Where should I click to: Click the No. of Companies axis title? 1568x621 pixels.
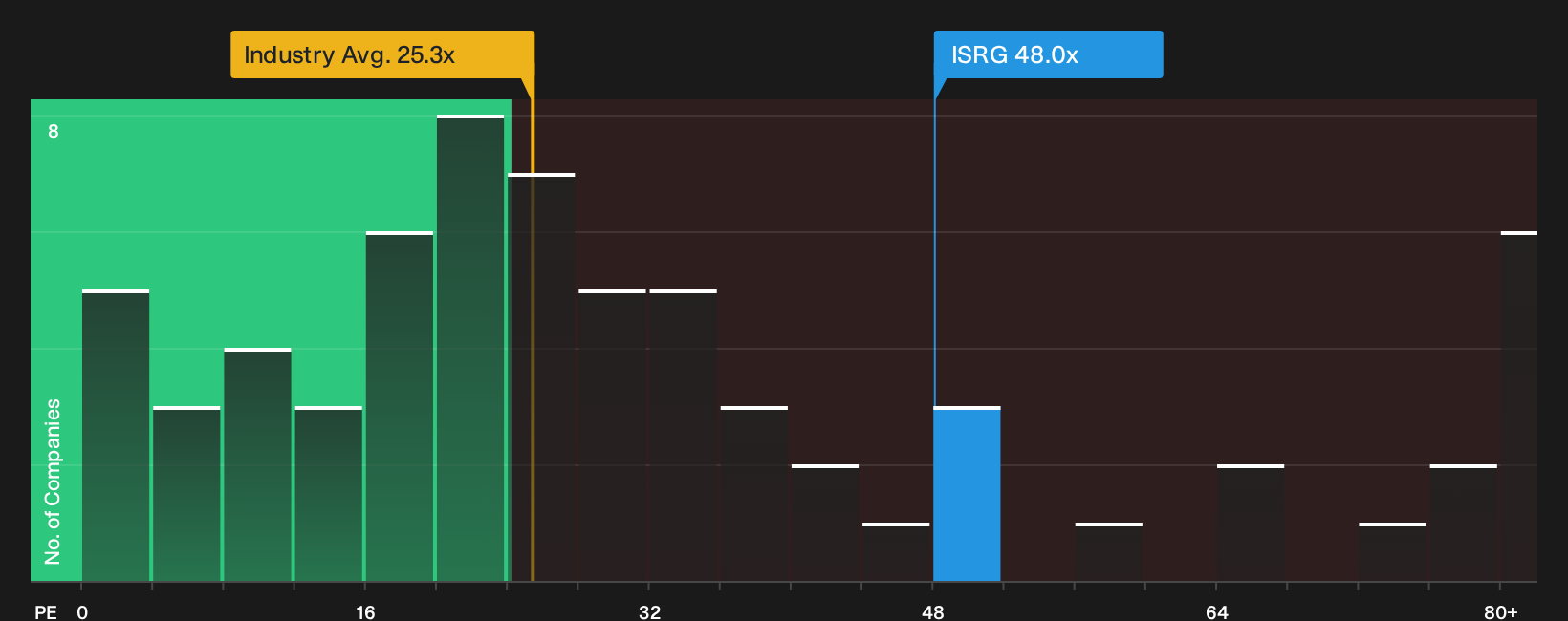pos(53,481)
